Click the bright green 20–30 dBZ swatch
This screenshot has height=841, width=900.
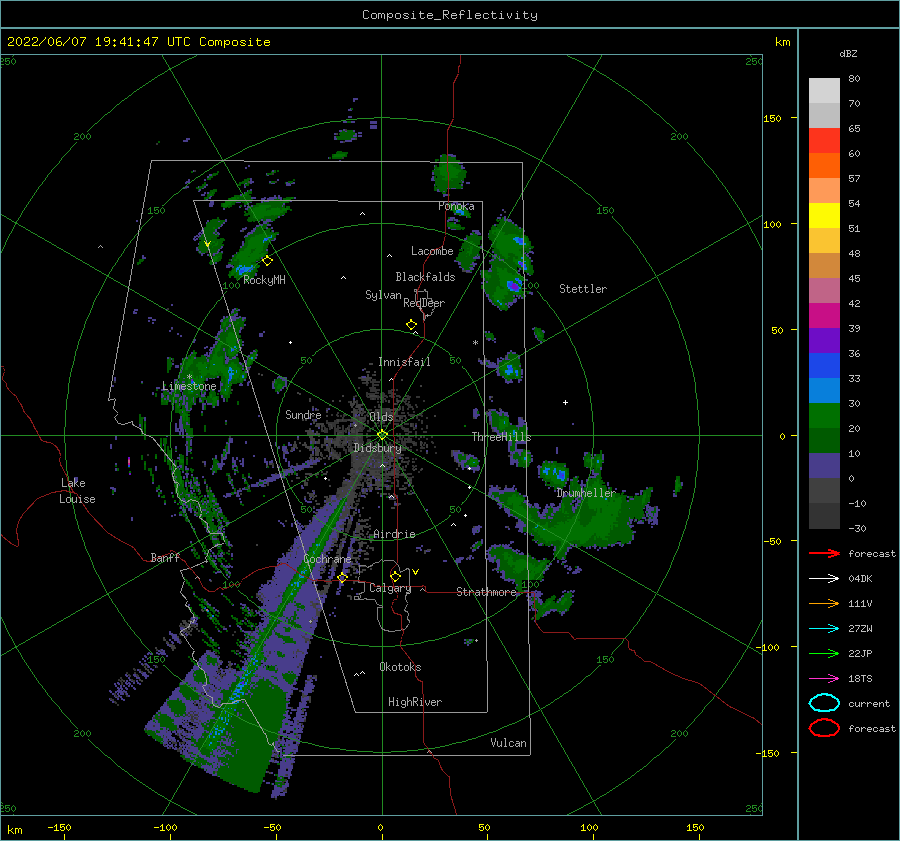point(824,416)
